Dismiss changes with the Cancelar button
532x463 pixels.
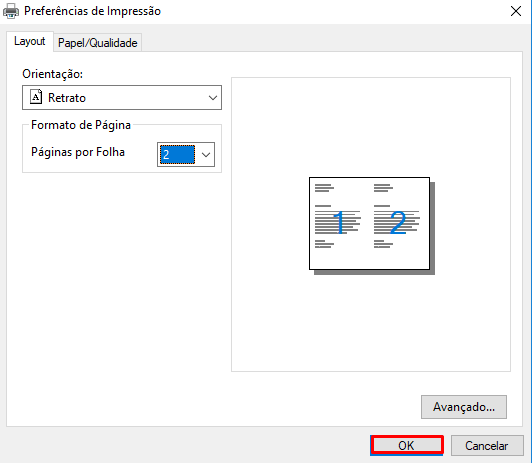(487, 445)
